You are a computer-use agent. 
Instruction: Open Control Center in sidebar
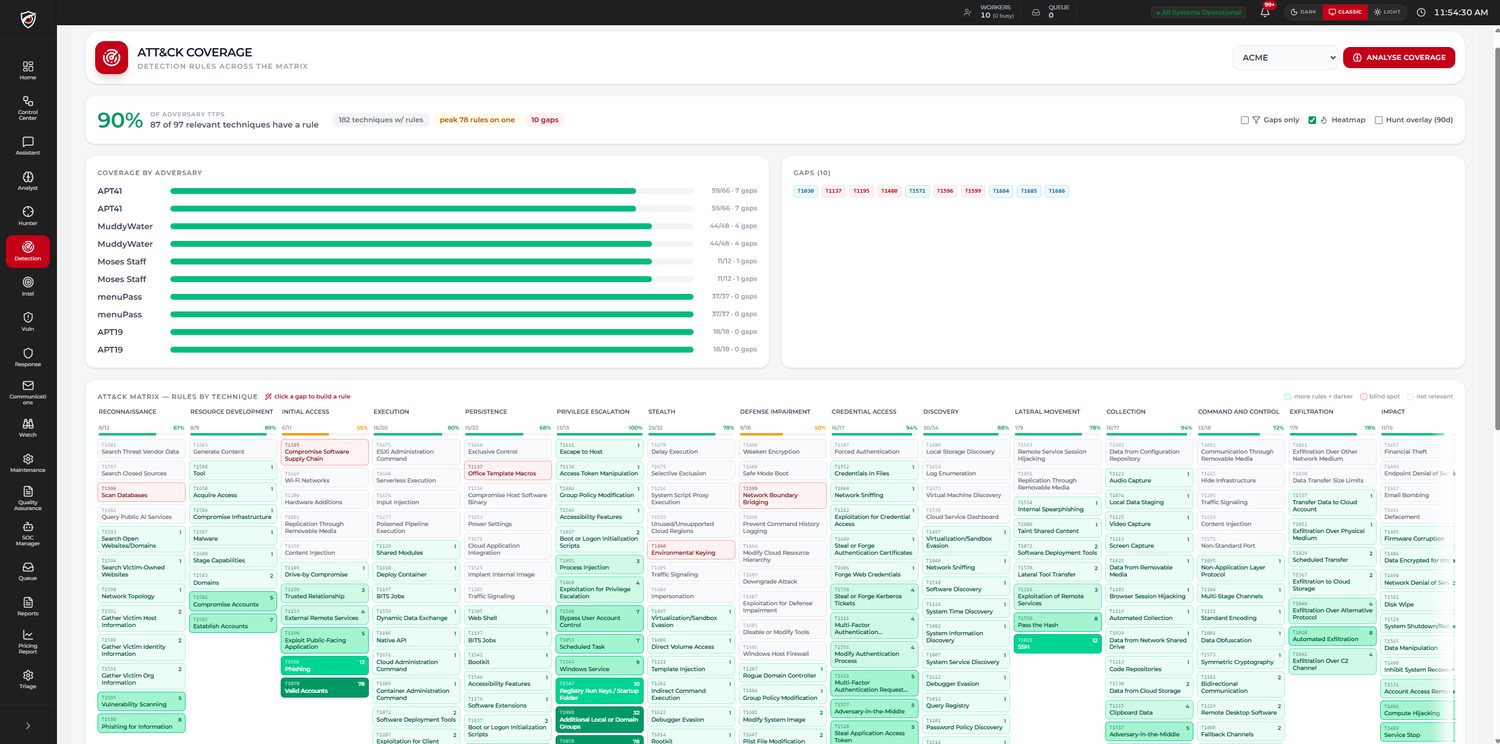27,107
